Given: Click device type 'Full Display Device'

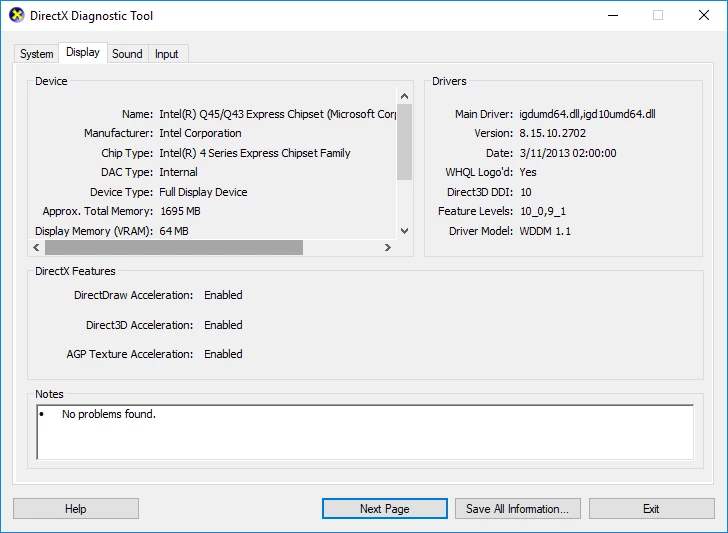Looking at the screenshot, I should [x=203, y=192].
